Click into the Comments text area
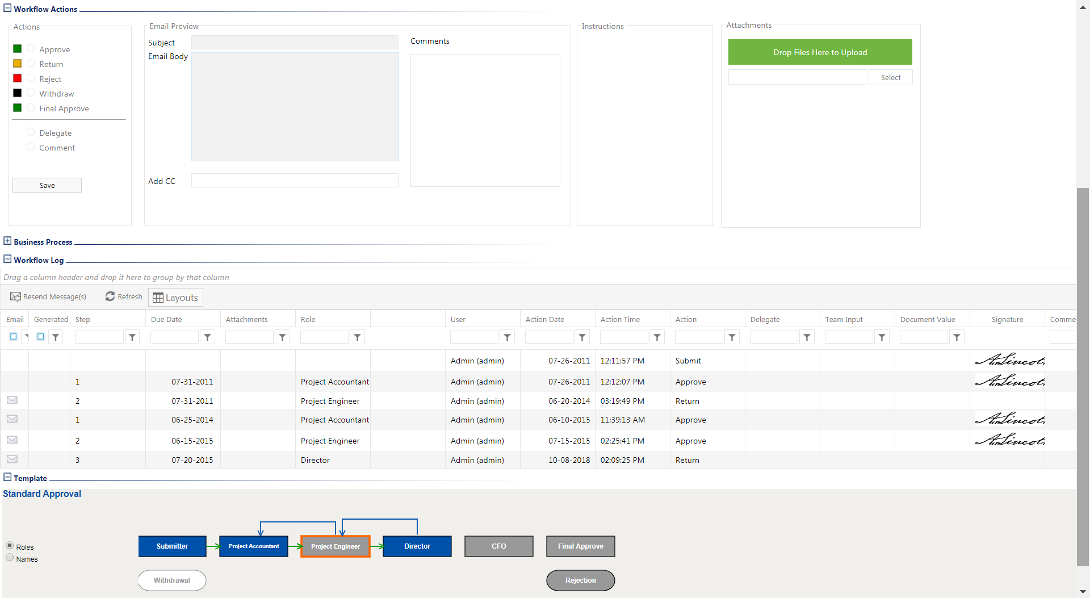The width and height of the screenshot is (1091, 600). [485, 120]
